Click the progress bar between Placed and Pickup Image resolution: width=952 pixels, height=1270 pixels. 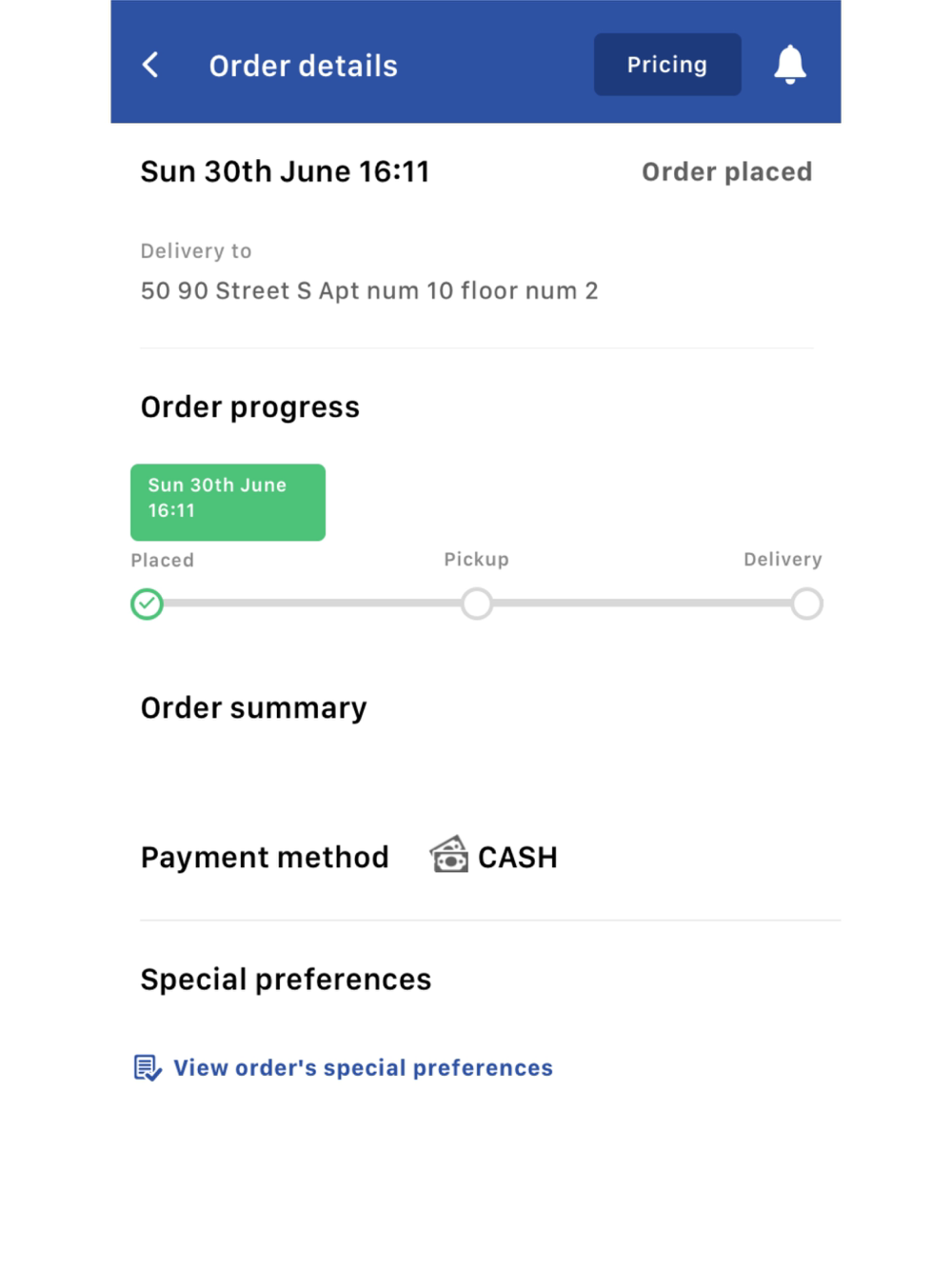[312, 604]
